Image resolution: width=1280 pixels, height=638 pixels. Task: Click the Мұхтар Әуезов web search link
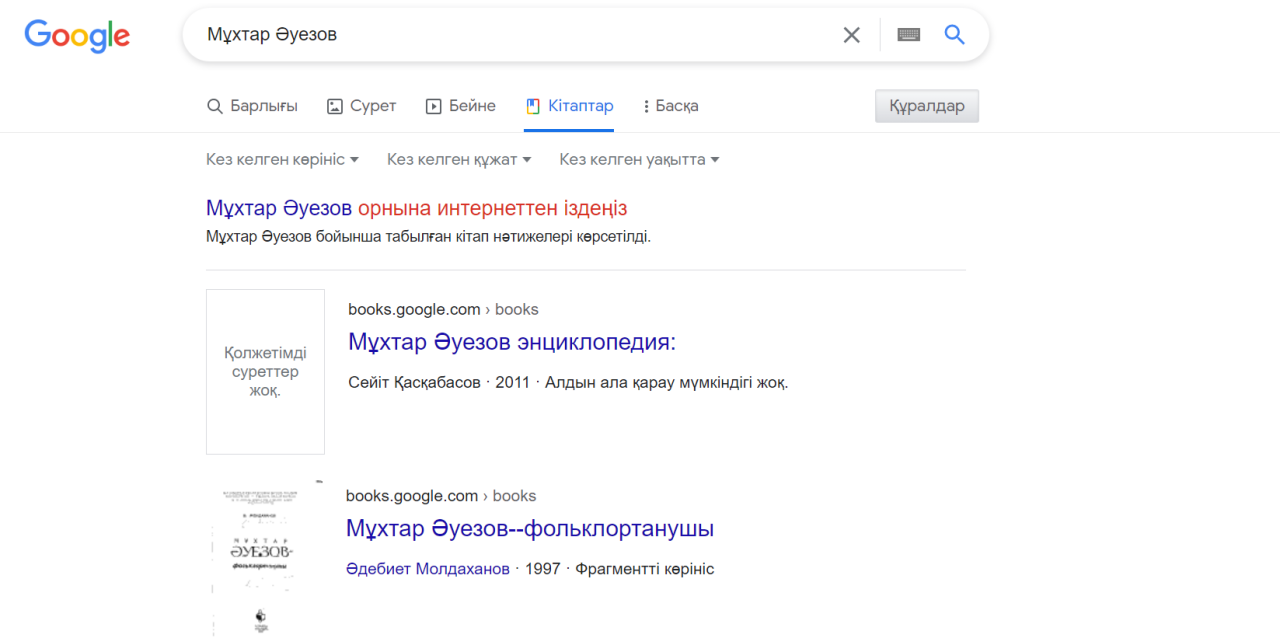279,208
